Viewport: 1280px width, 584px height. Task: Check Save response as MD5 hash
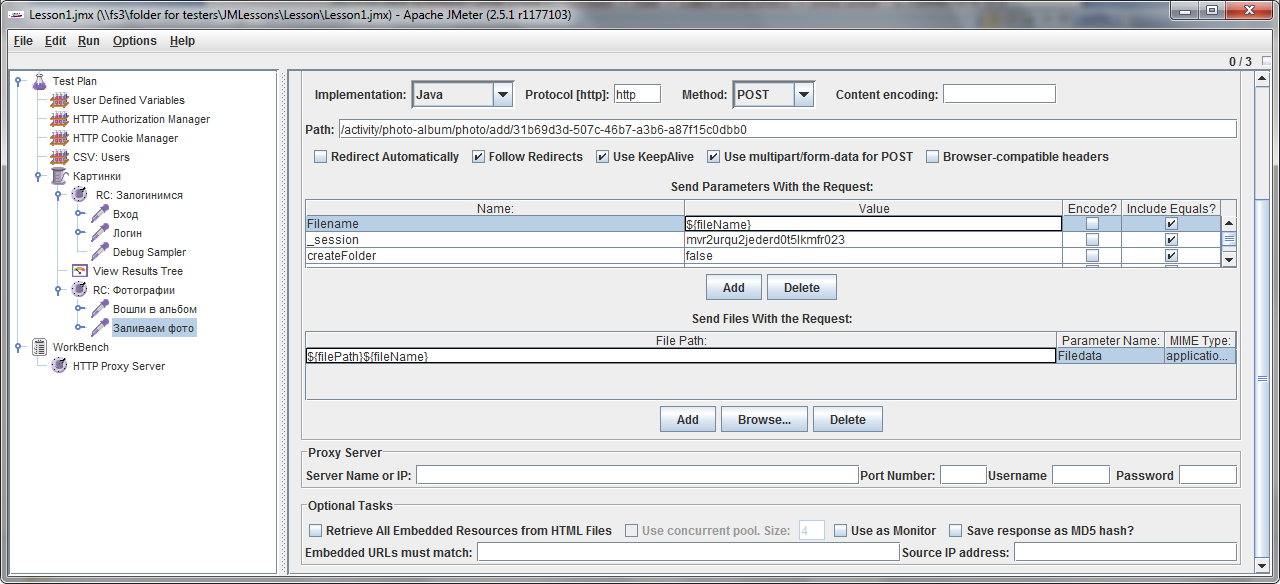coord(956,531)
